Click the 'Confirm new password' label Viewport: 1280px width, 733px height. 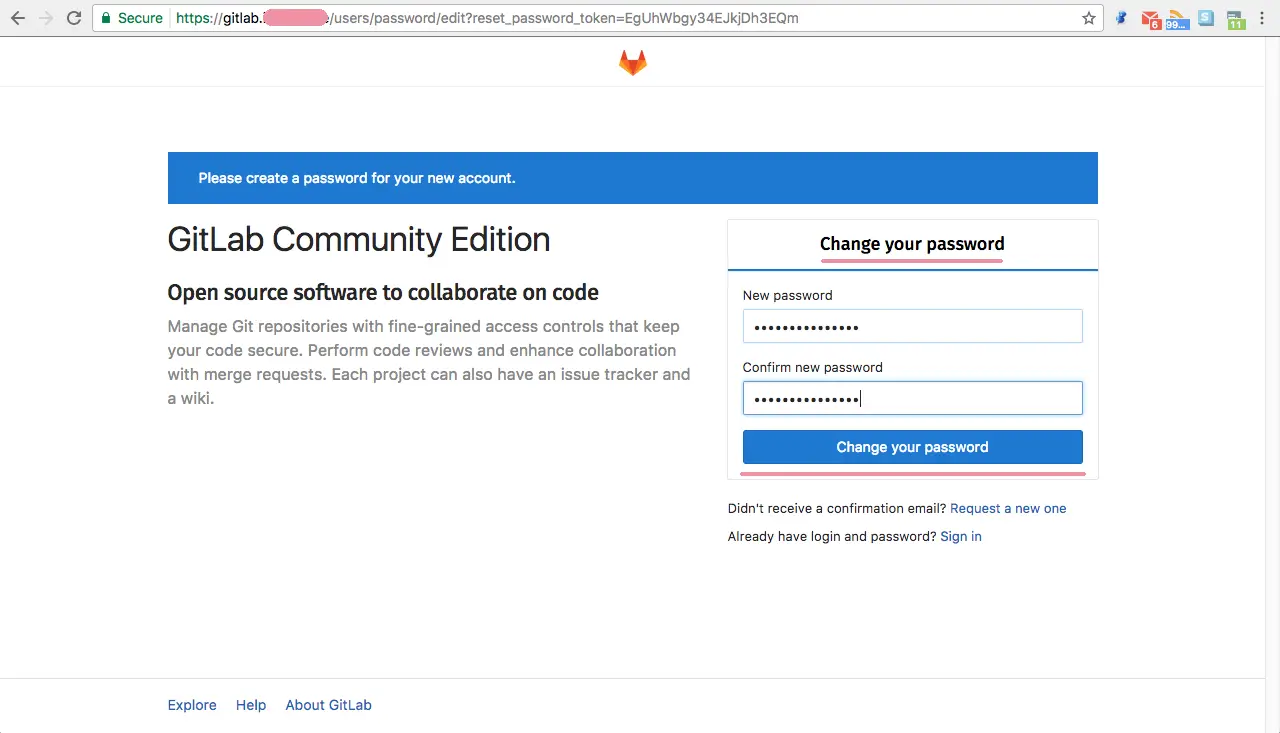[812, 367]
